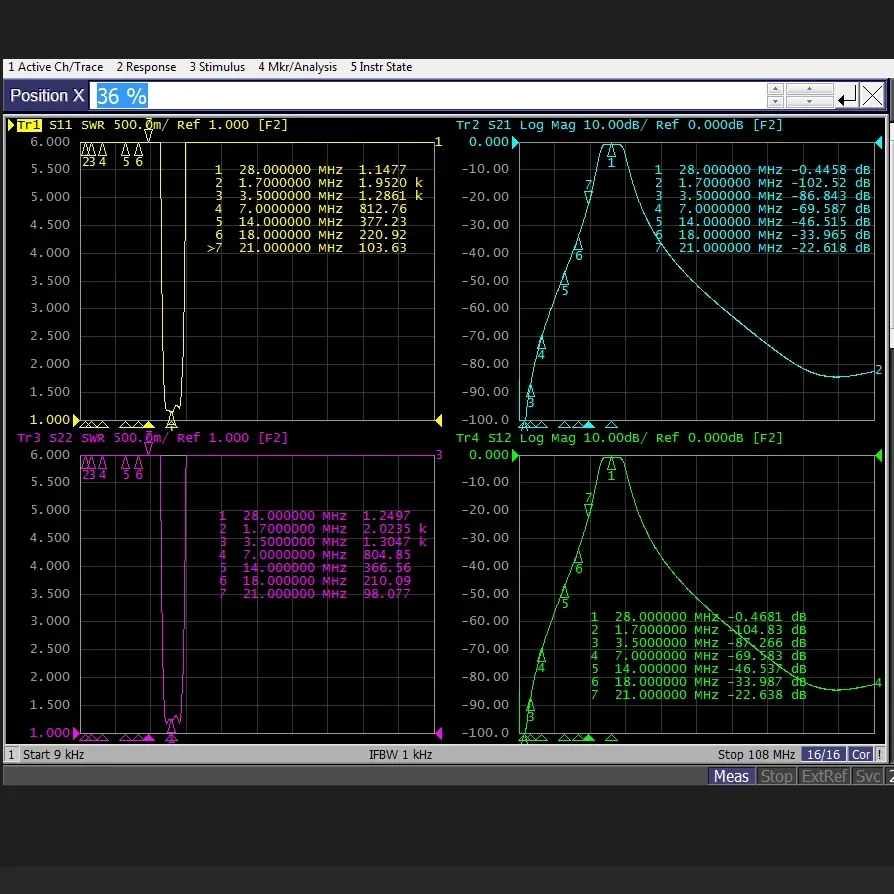Open the Response menu
The image size is (894, 894).
click(146, 67)
